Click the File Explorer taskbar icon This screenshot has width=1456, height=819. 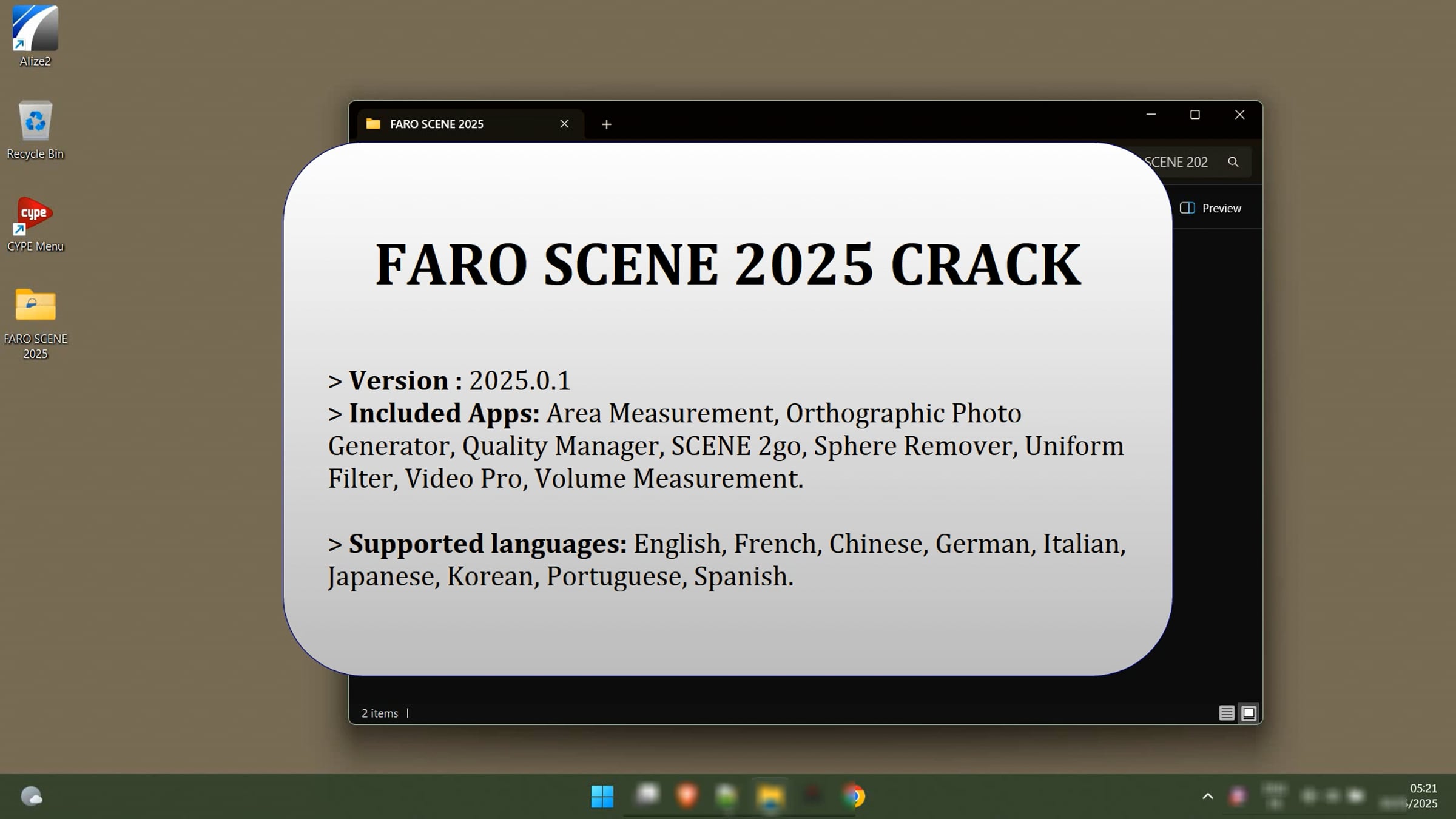click(770, 796)
